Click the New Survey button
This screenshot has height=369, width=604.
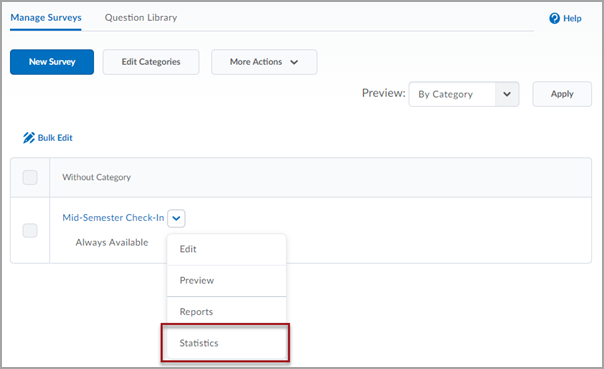click(x=52, y=62)
